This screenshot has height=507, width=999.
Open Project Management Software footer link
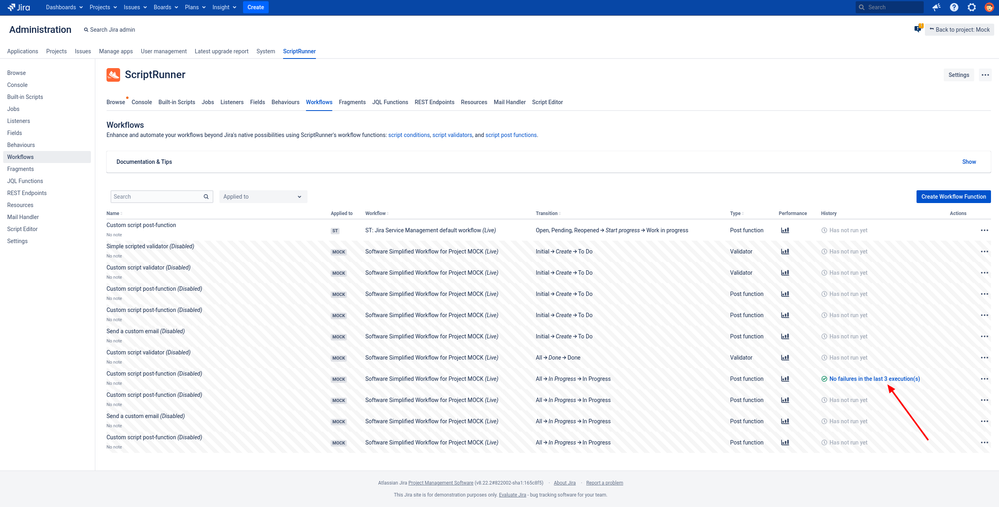(x=441, y=483)
